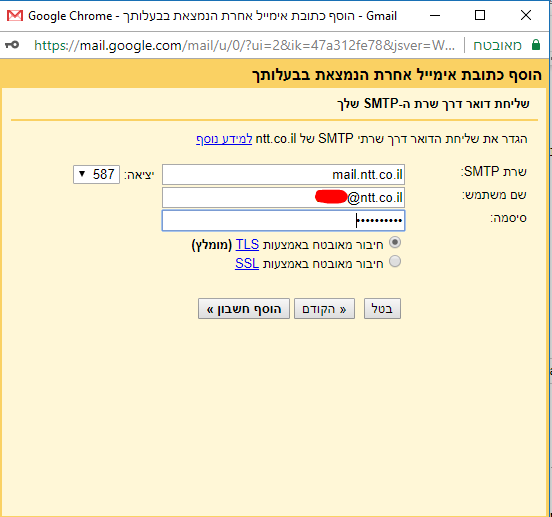This screenshot has height=517, width=552.
Task: Minimize the Gmail popup window
Action: coord(435,15)
